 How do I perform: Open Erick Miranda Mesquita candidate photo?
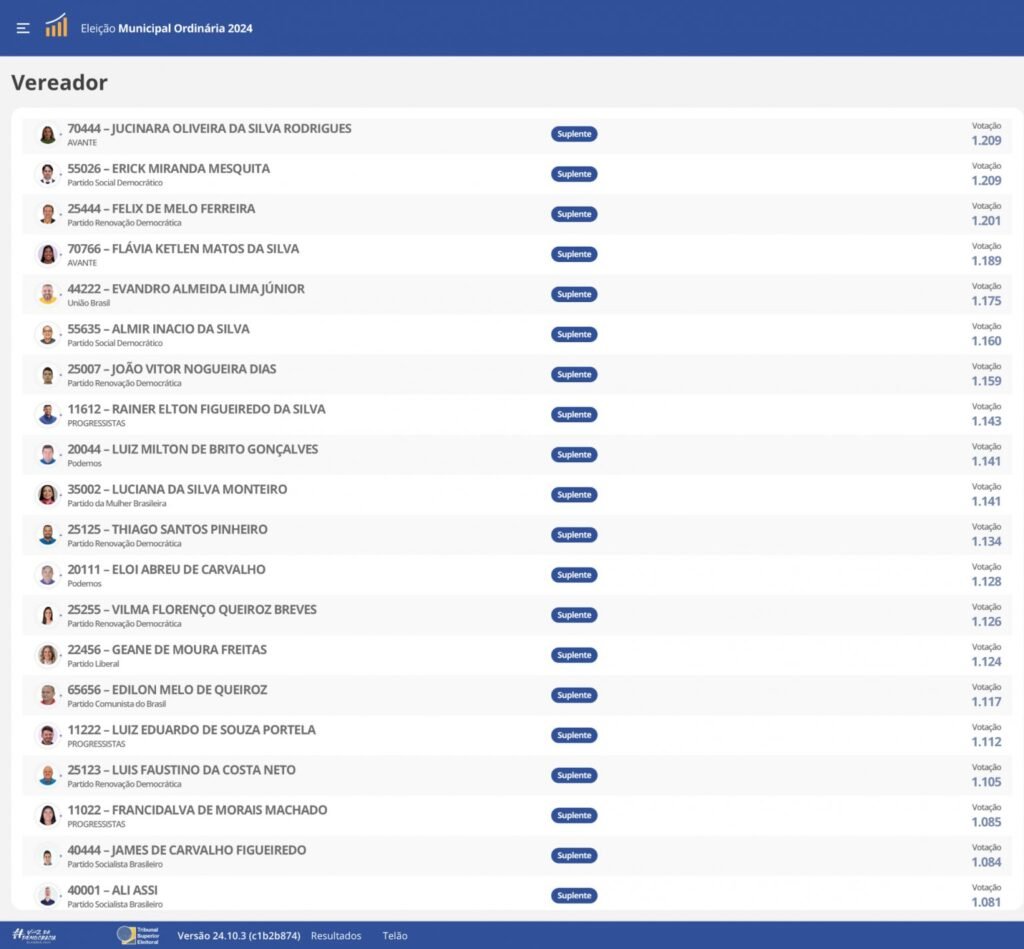click(x=47, y=174)
